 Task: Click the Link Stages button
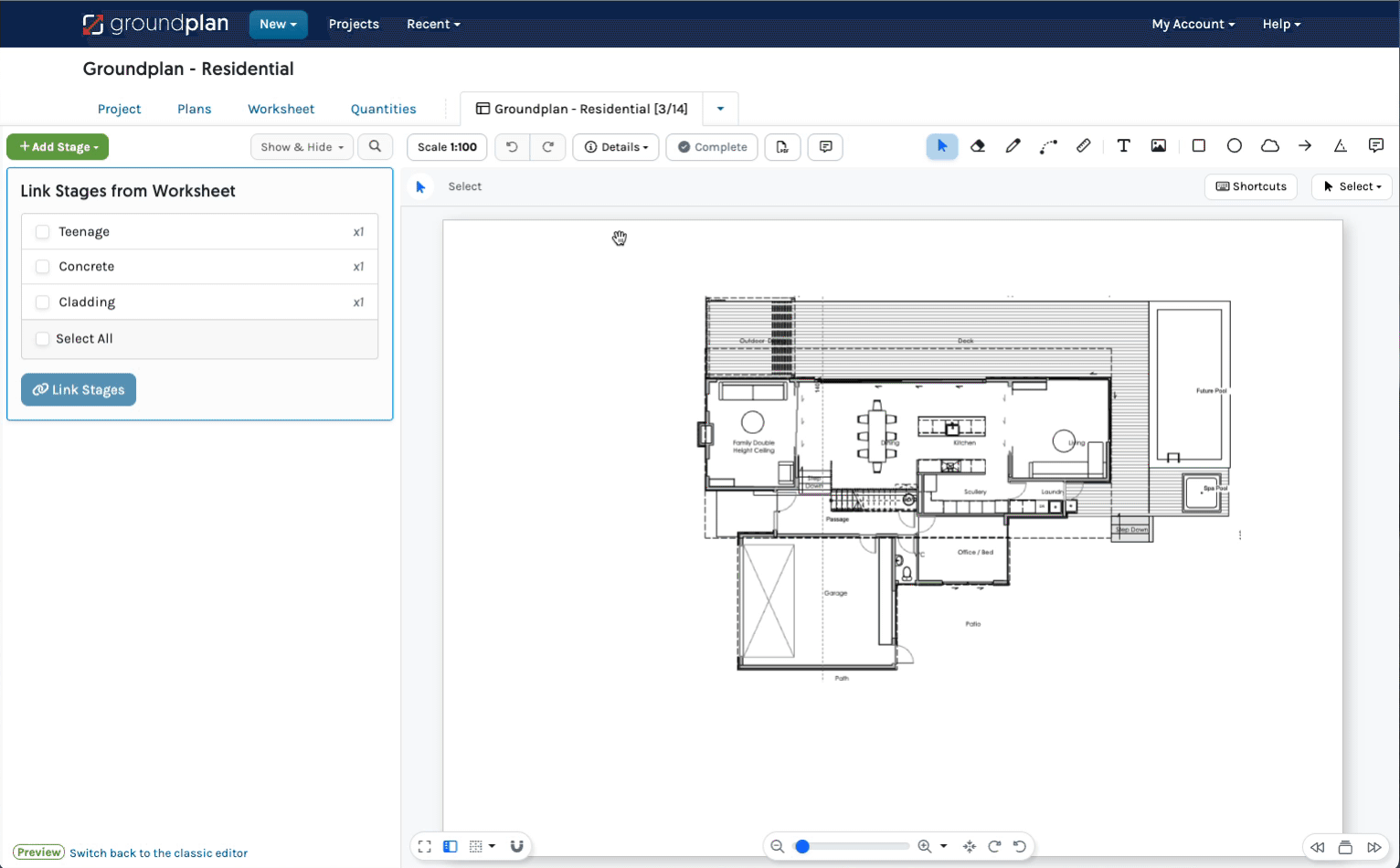79,390
